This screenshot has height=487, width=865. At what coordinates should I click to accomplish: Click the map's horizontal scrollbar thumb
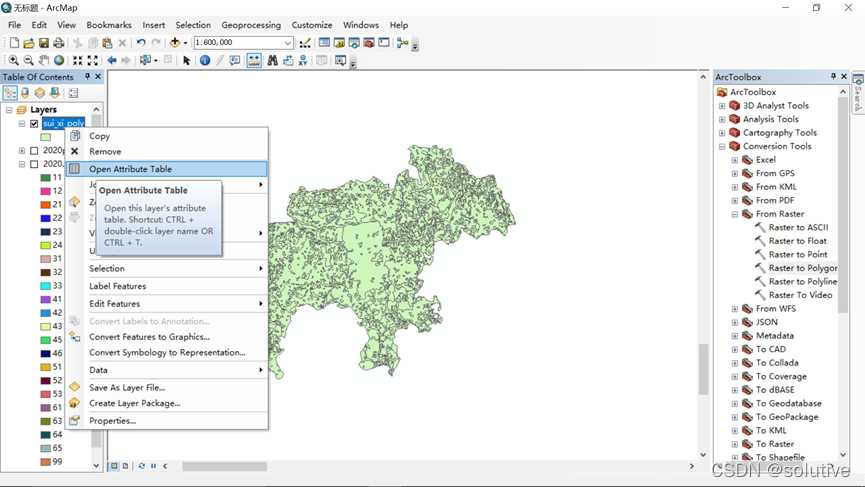pos(224,466)
